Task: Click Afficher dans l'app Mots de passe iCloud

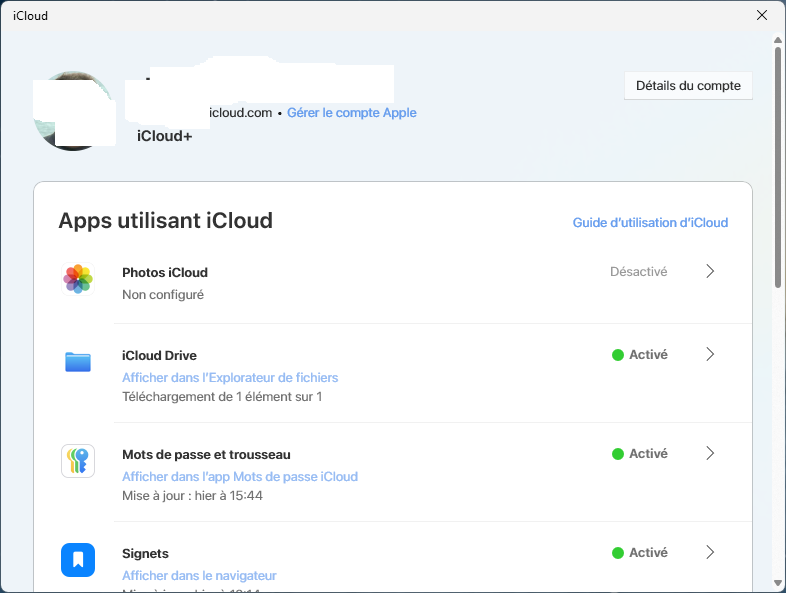Action: point(240,477)
